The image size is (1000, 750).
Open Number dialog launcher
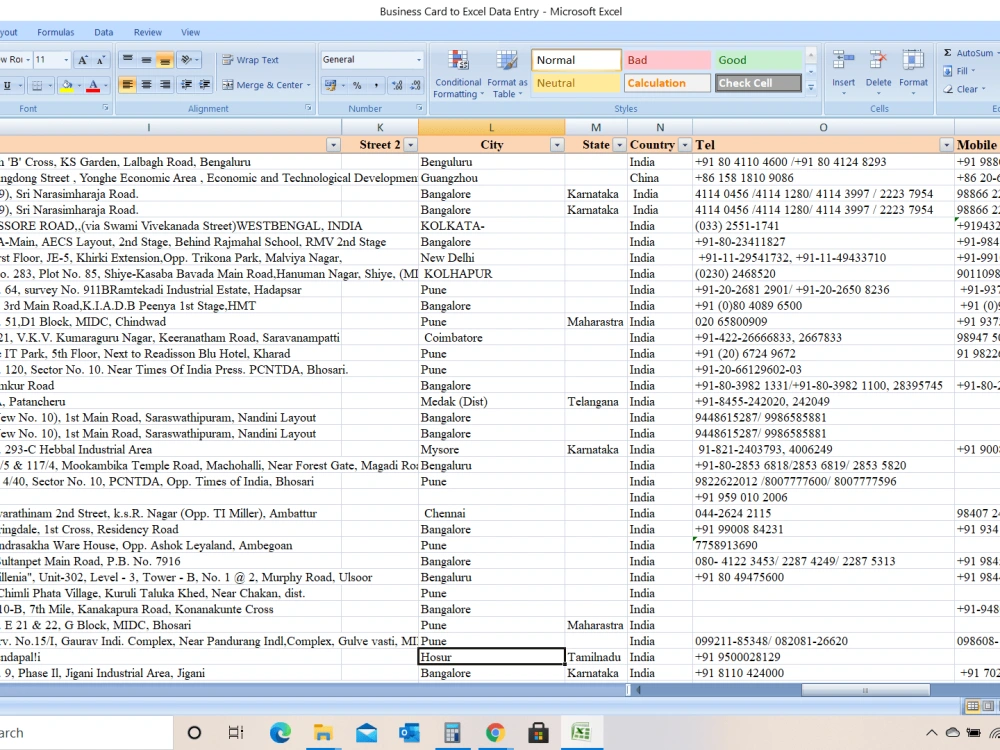[420, 108]
